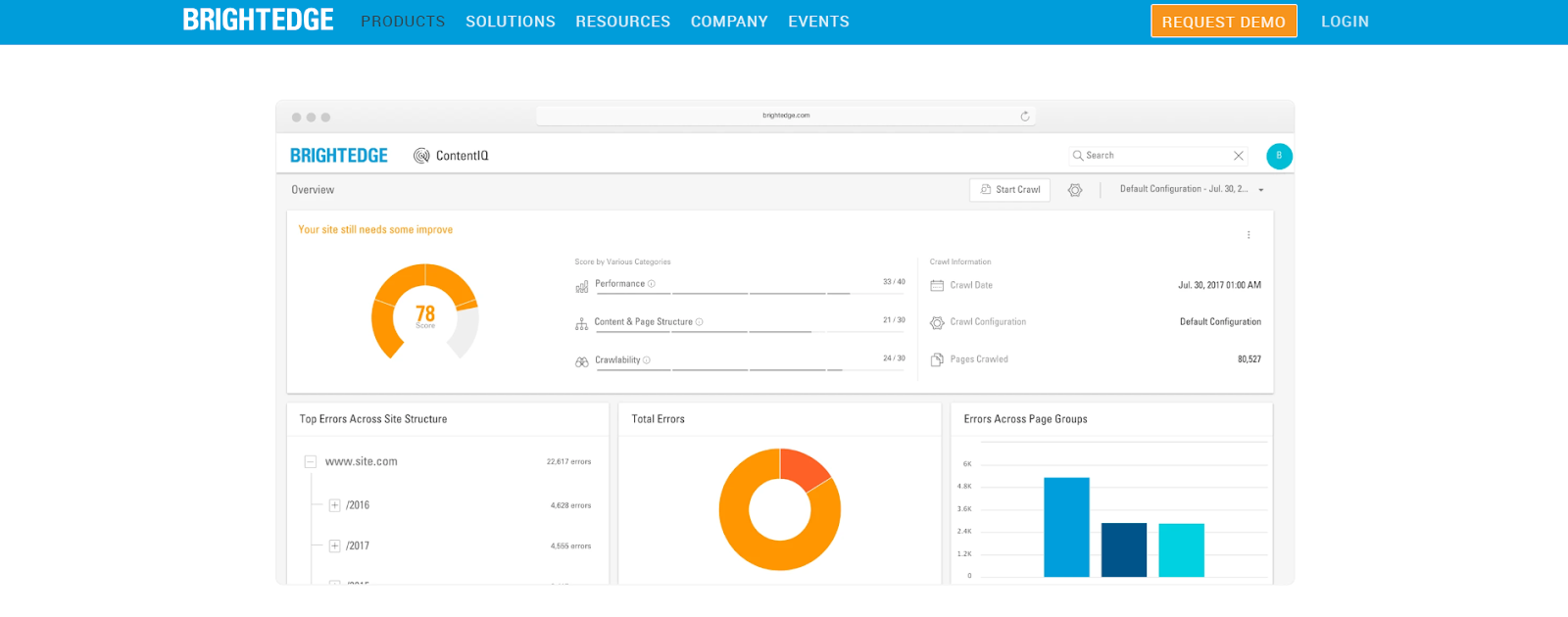Screen dimensions: 1568x617
Task: Click the Overview tab label
Action: pyautogui.click(x=313, y=190)
